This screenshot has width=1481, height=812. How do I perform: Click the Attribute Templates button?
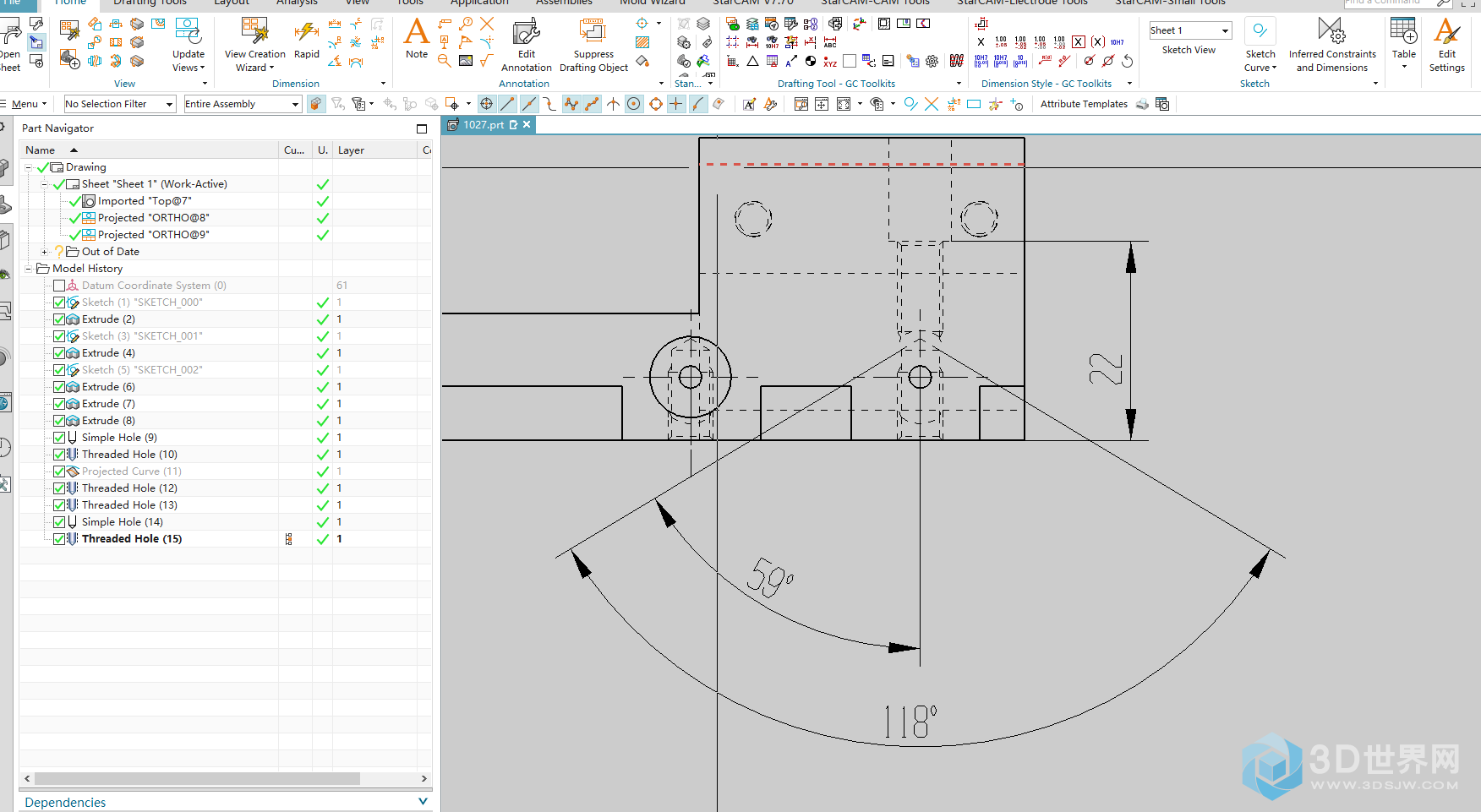(1083, 104)
